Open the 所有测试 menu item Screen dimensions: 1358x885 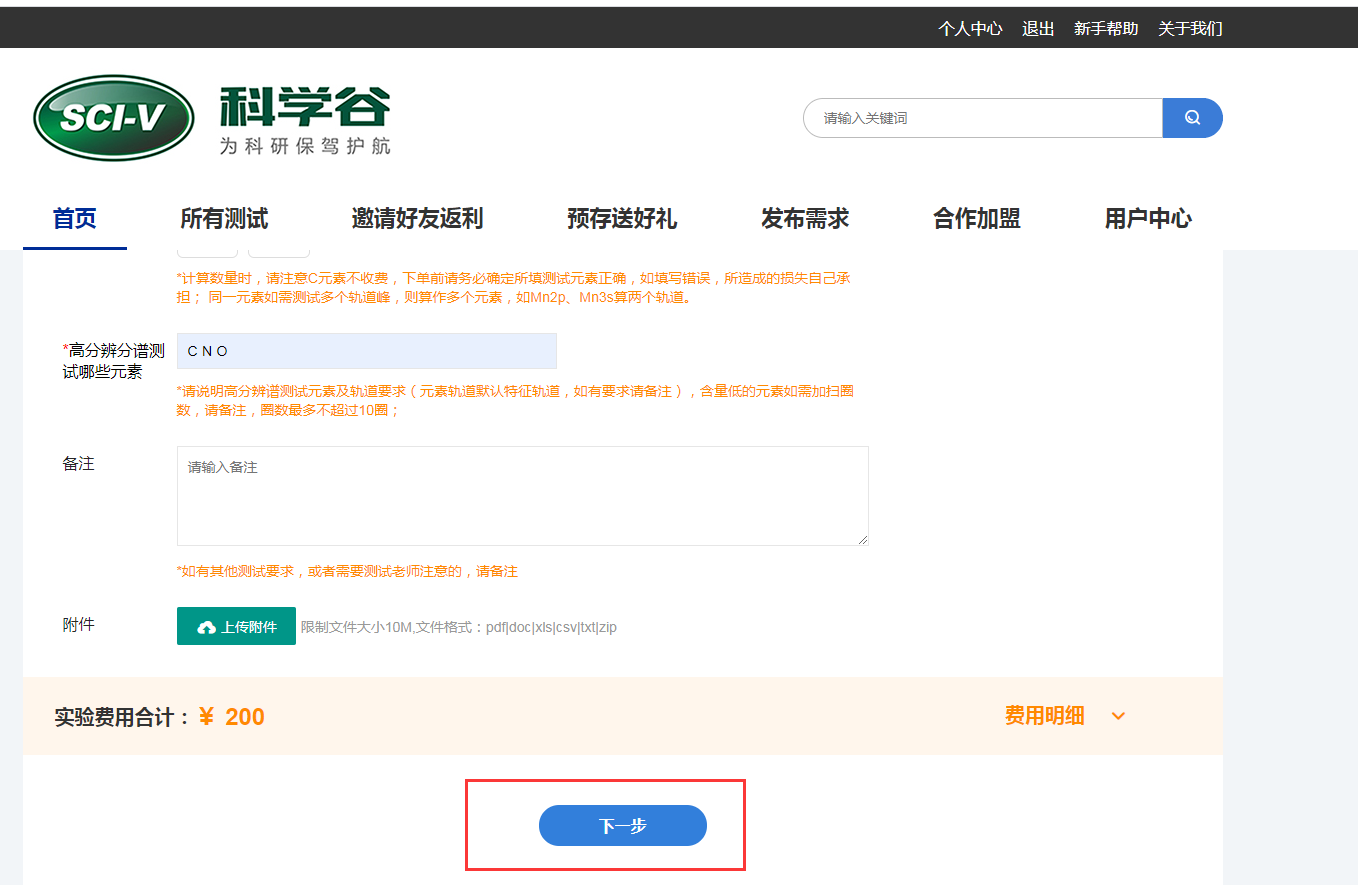(224, 218)
